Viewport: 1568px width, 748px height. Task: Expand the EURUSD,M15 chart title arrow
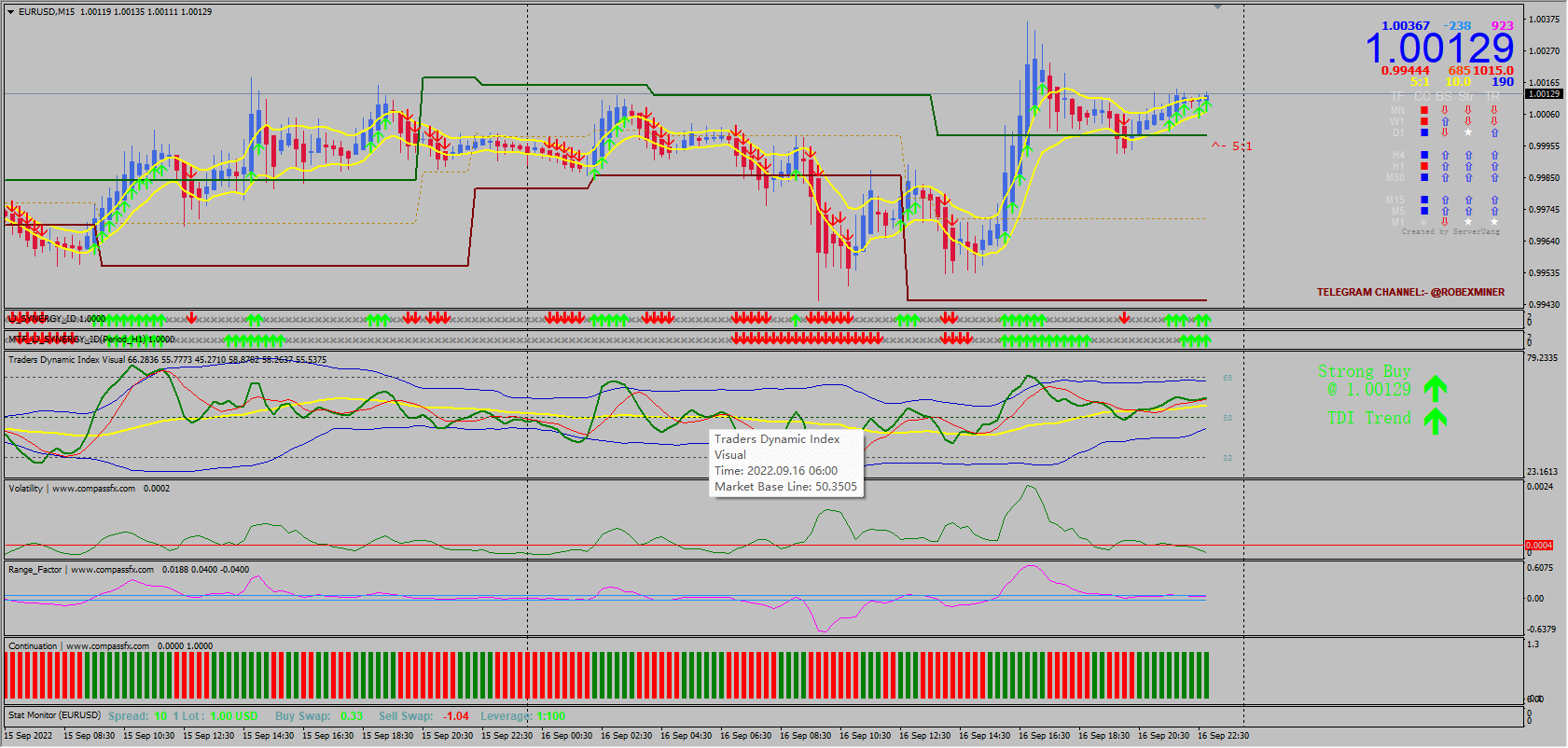coord(10,12)
